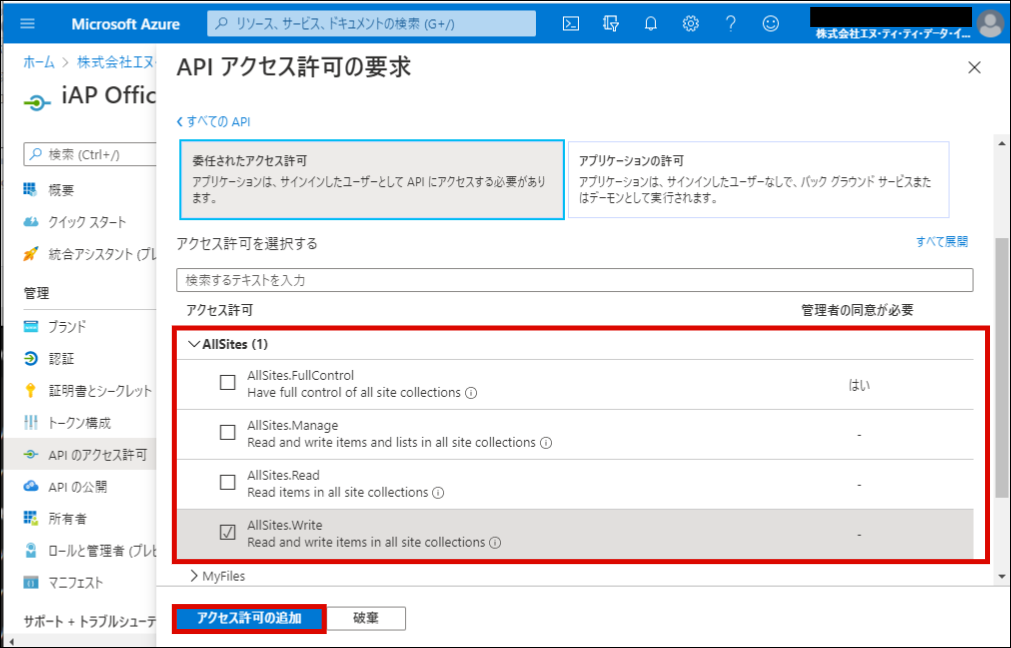Click the AllSites.Manage permission name
This screenshot has height=648, width=1011.
coord(293,426)
